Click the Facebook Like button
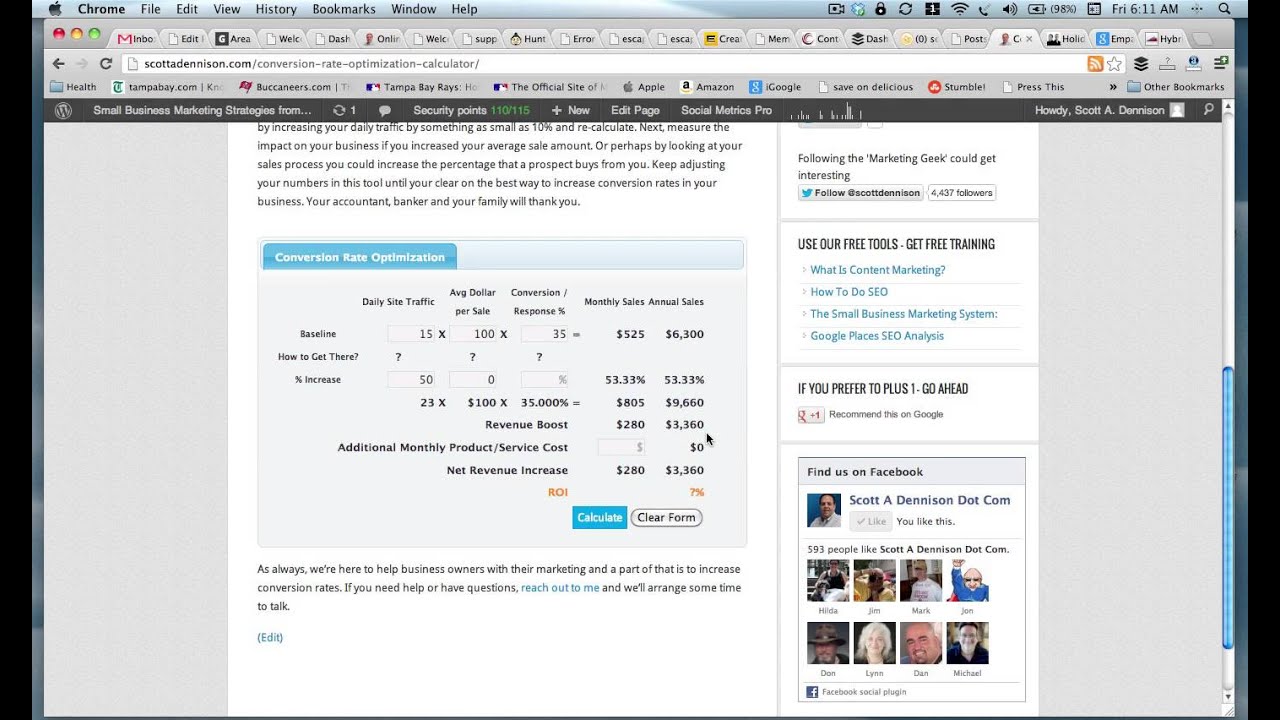Viewport: 1280px width, 720px height. coord(870,521)
